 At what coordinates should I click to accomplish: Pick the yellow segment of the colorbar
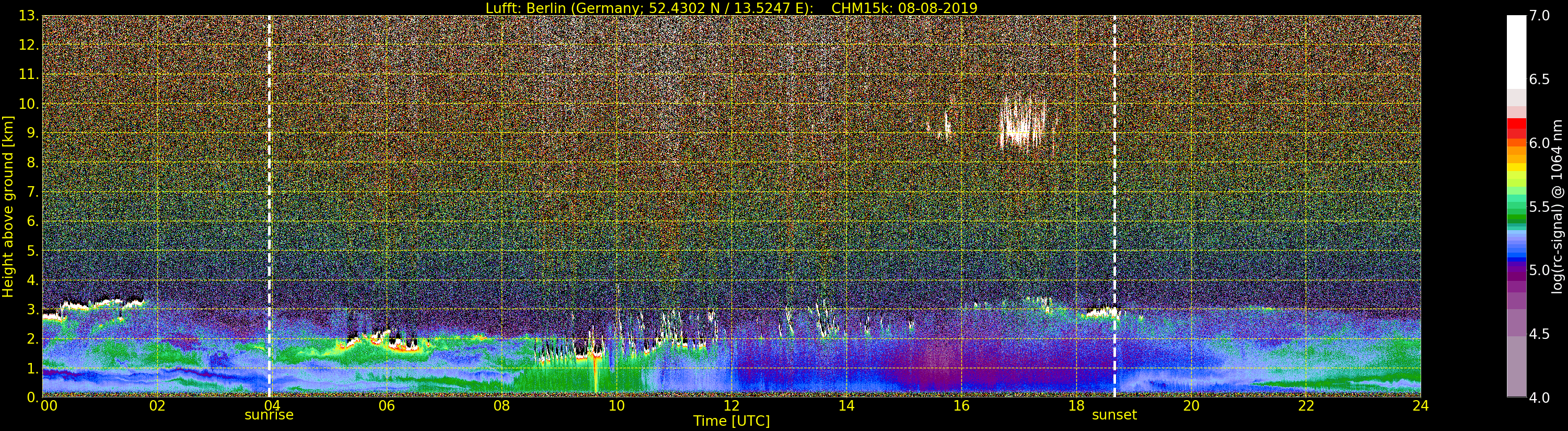coord(1516,167)
